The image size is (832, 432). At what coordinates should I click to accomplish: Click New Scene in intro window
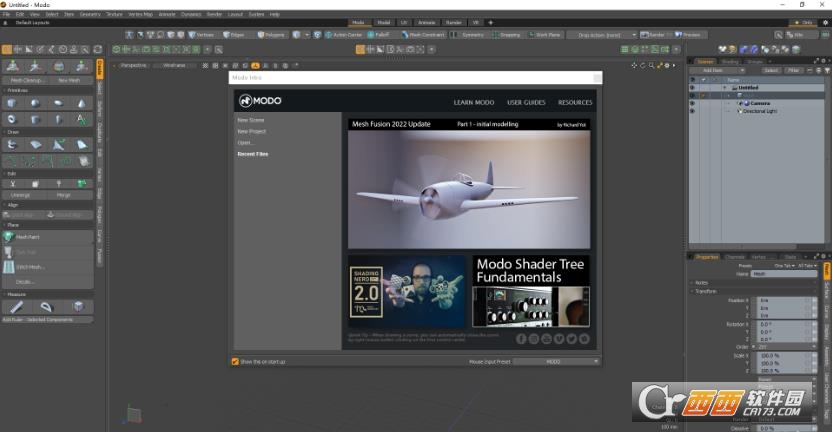250,120
